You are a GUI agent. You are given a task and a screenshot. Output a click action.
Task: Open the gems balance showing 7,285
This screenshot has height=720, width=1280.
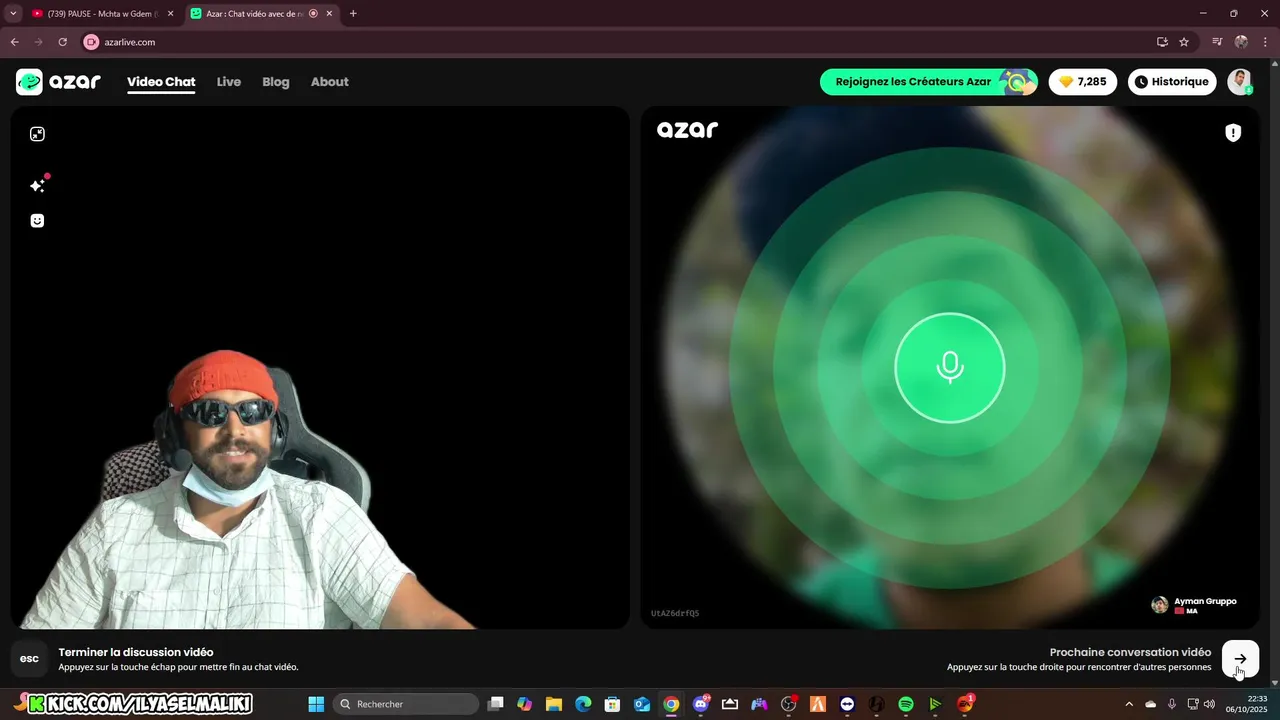(x=1083, y=82)
